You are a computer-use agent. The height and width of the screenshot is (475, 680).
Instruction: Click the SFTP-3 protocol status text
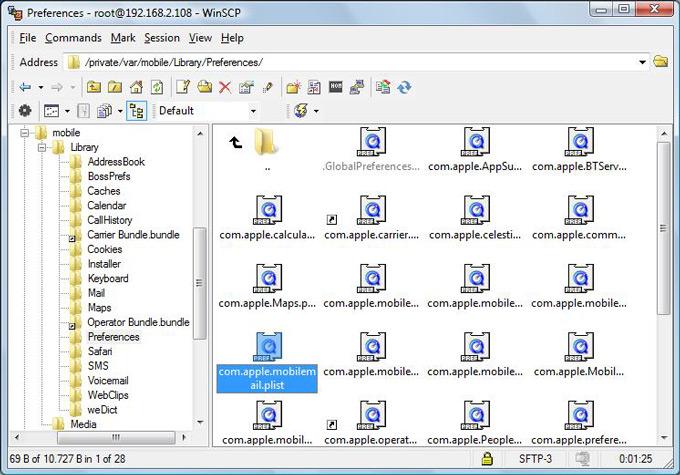pyautogui.click(x=535, y=459)
